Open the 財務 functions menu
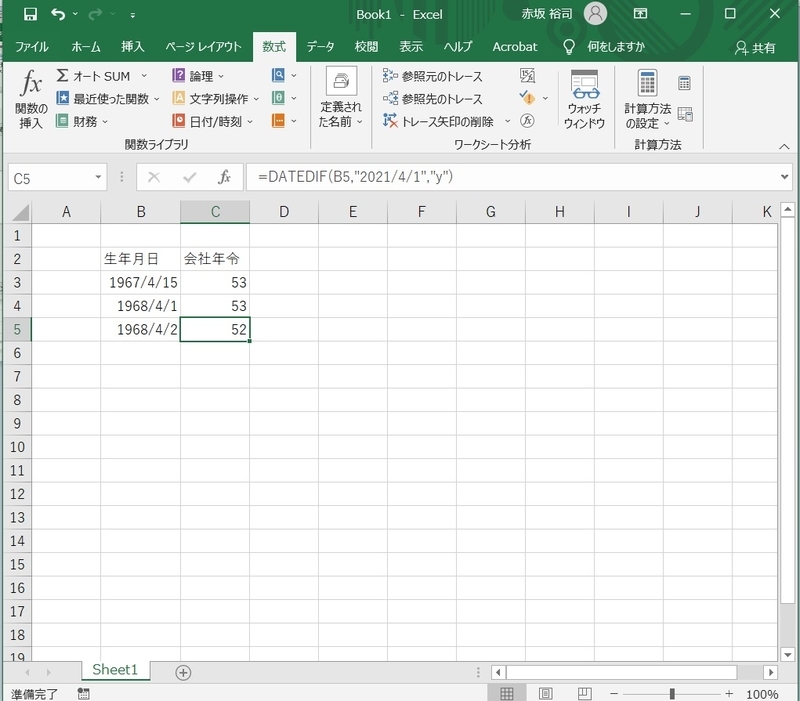The image size is (800, 701). click(x=82, y=121)
